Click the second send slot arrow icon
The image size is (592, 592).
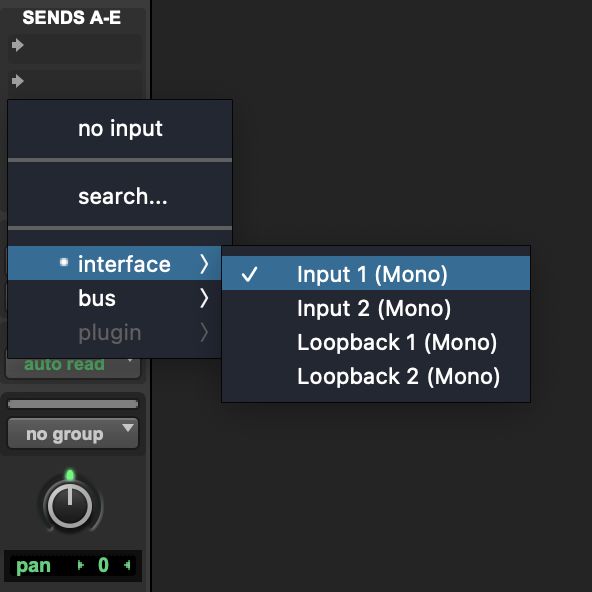(17, 81)
